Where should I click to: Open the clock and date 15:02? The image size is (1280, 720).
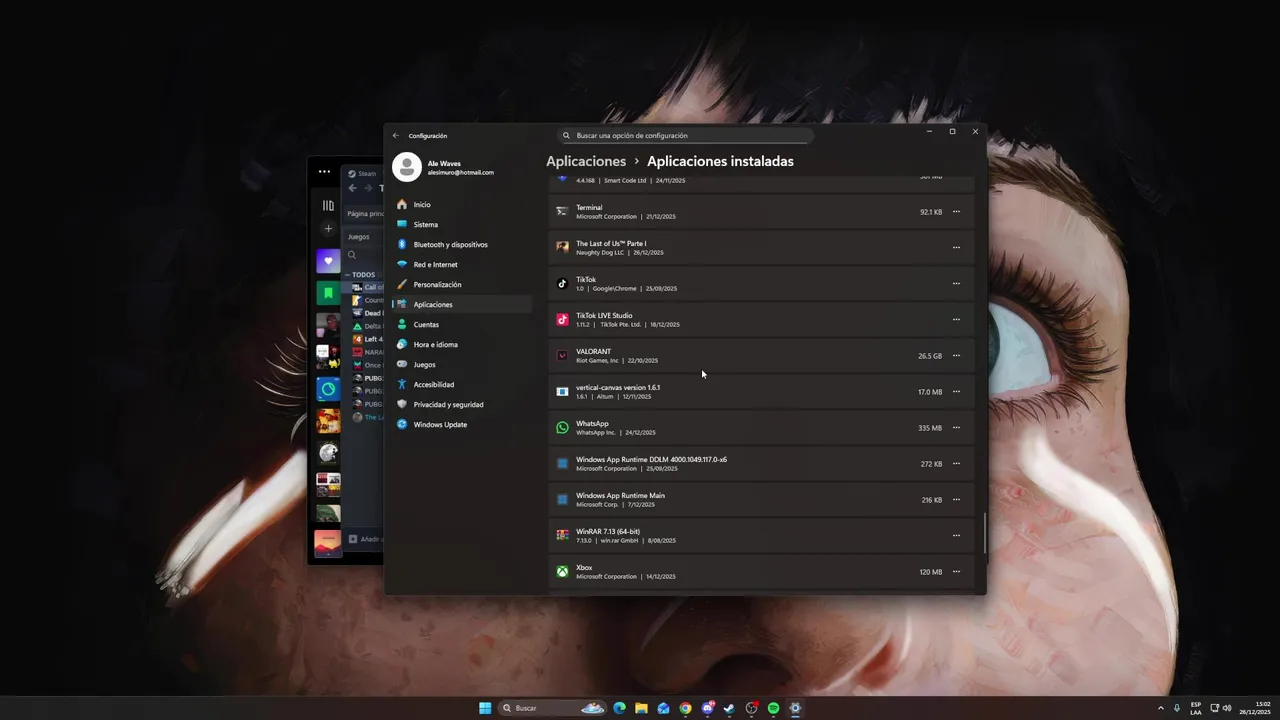[1255, 708]
